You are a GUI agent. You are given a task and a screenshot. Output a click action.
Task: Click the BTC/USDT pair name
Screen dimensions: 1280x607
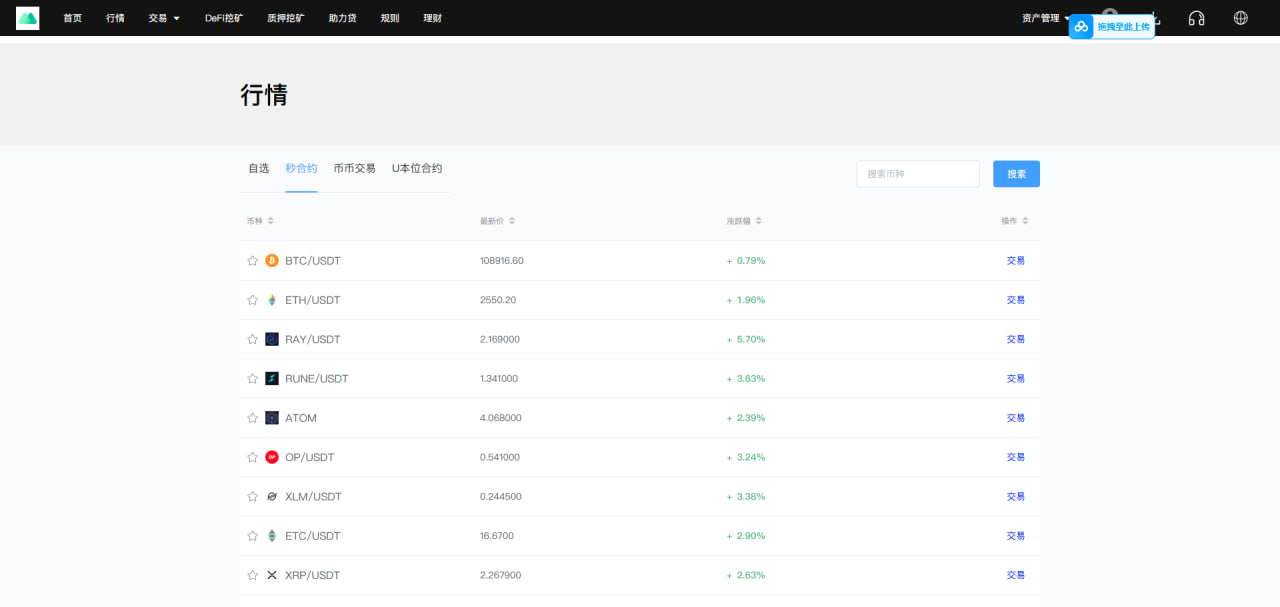click(313, 261)
